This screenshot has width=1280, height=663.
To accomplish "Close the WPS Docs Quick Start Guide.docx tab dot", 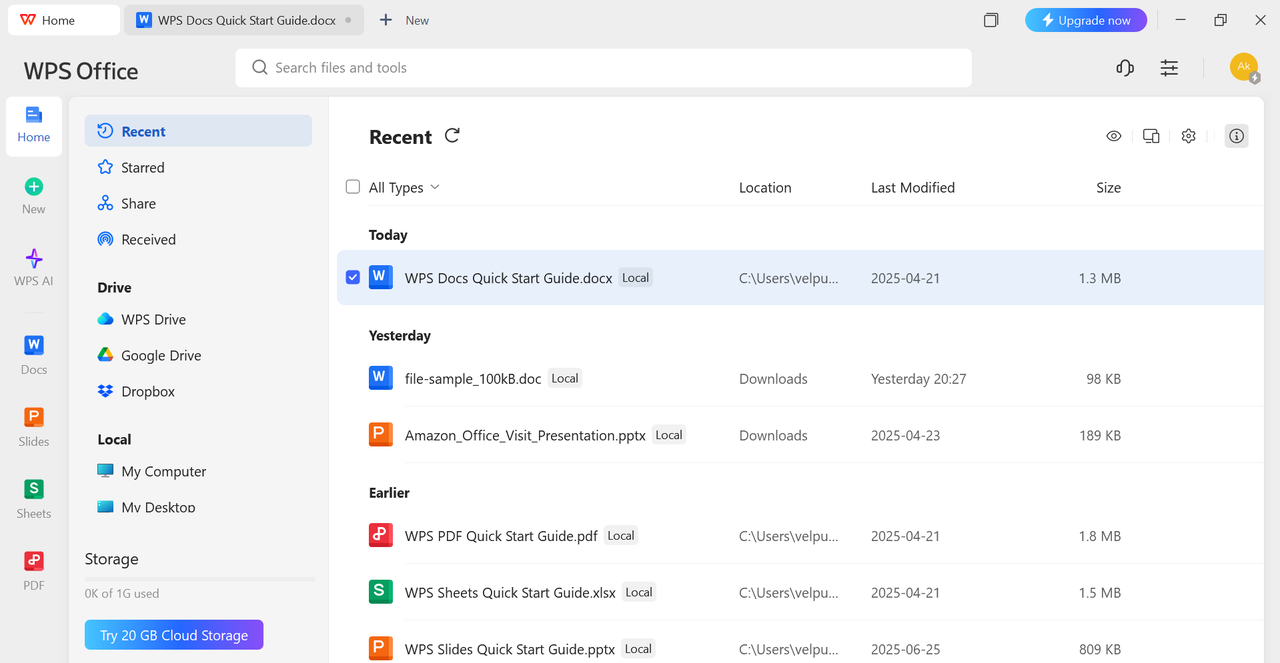I will tap(348, 20).
